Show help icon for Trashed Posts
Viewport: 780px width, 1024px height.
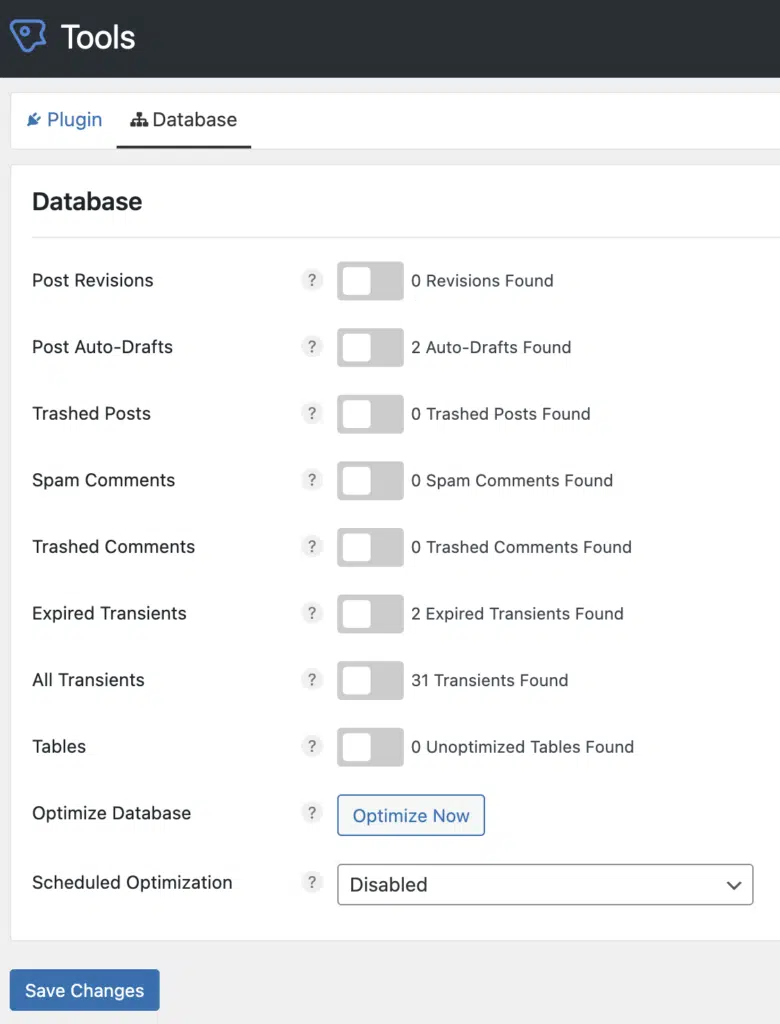pyautogui.click(x=312, y=413)
